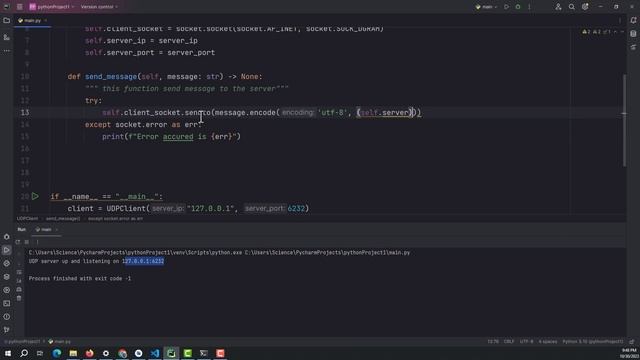
Task: Rerun main in the Run panel
Action: 18,242
